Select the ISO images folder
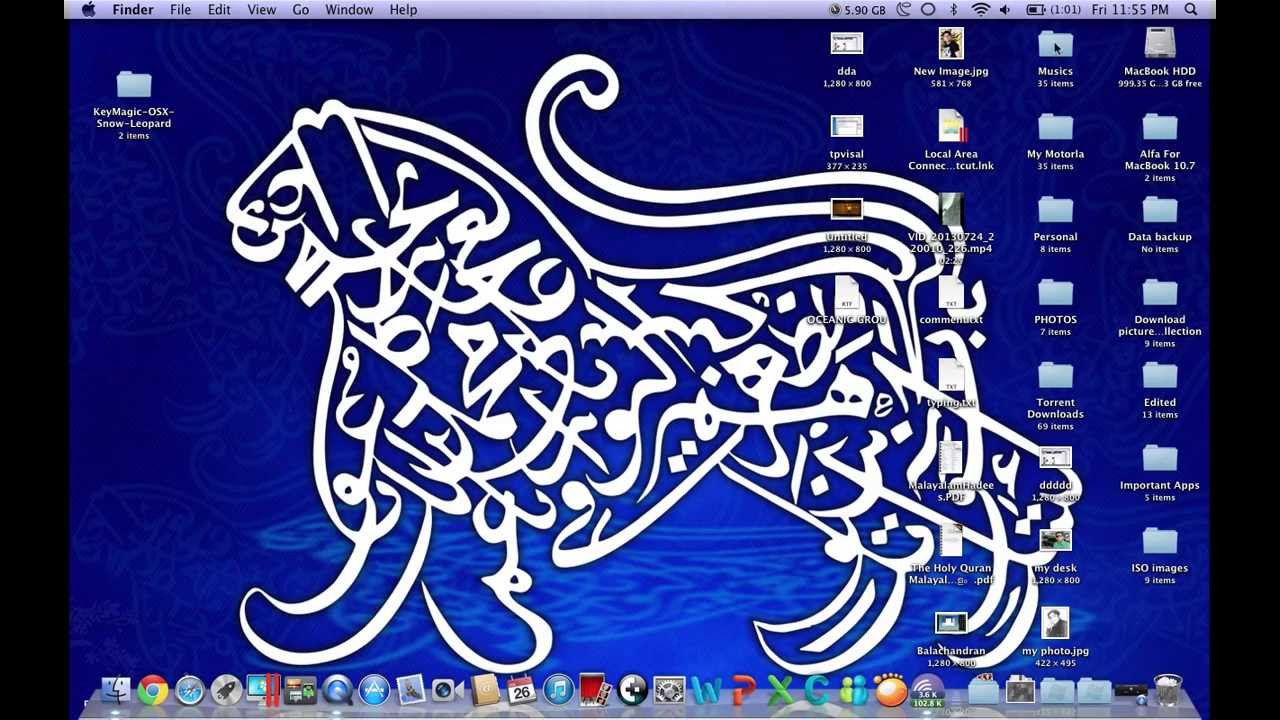Viewport: 1280px width, 720px height. (1160, 543)
